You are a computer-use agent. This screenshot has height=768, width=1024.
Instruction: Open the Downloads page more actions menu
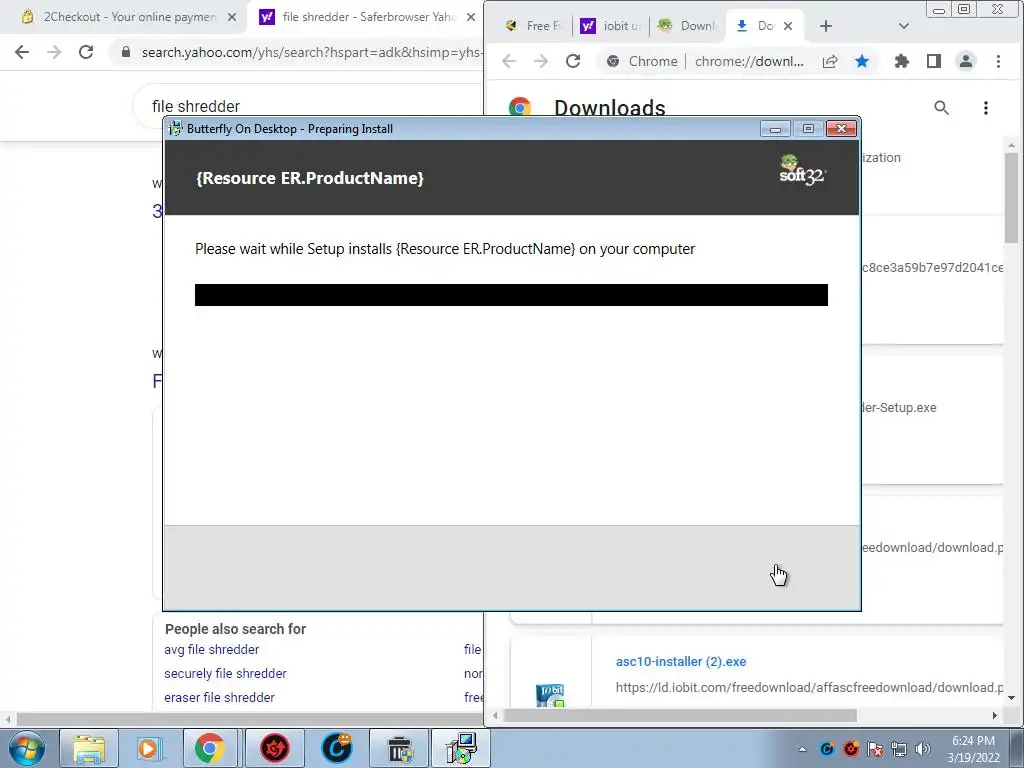985,108
